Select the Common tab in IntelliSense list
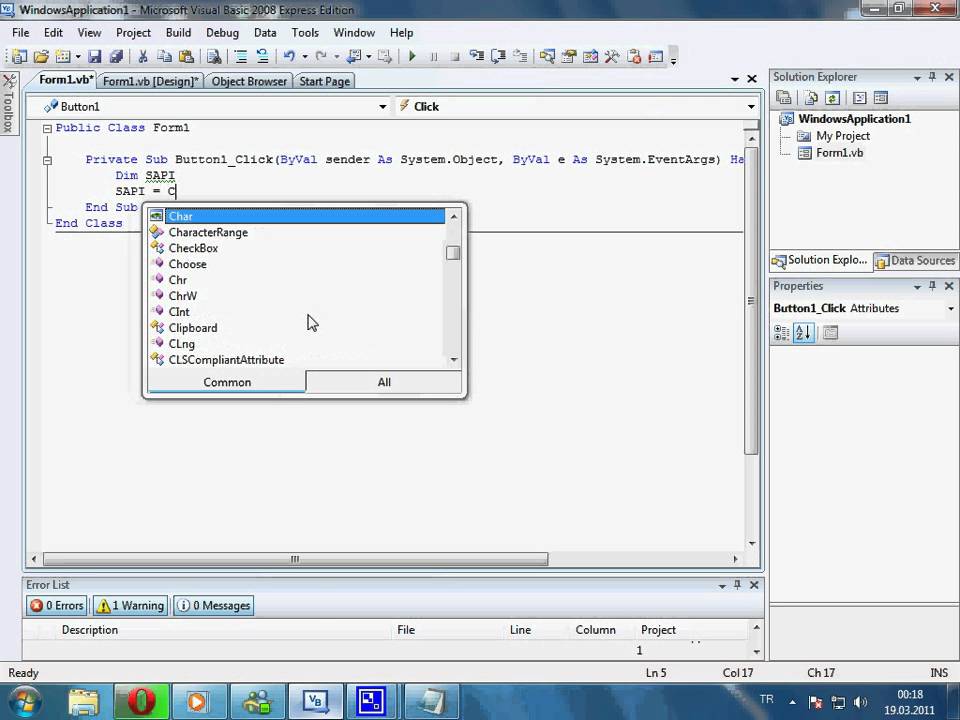 click(227, 382)
